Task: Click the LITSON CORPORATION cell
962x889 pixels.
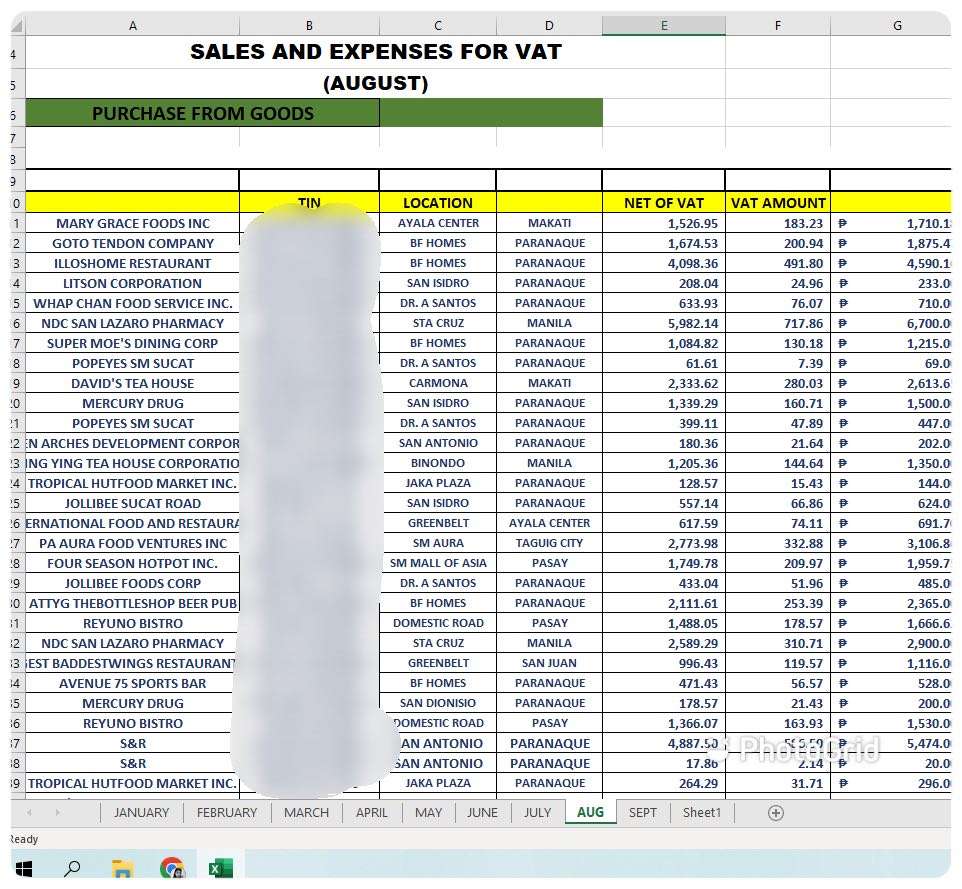Action: click(133, 283)
